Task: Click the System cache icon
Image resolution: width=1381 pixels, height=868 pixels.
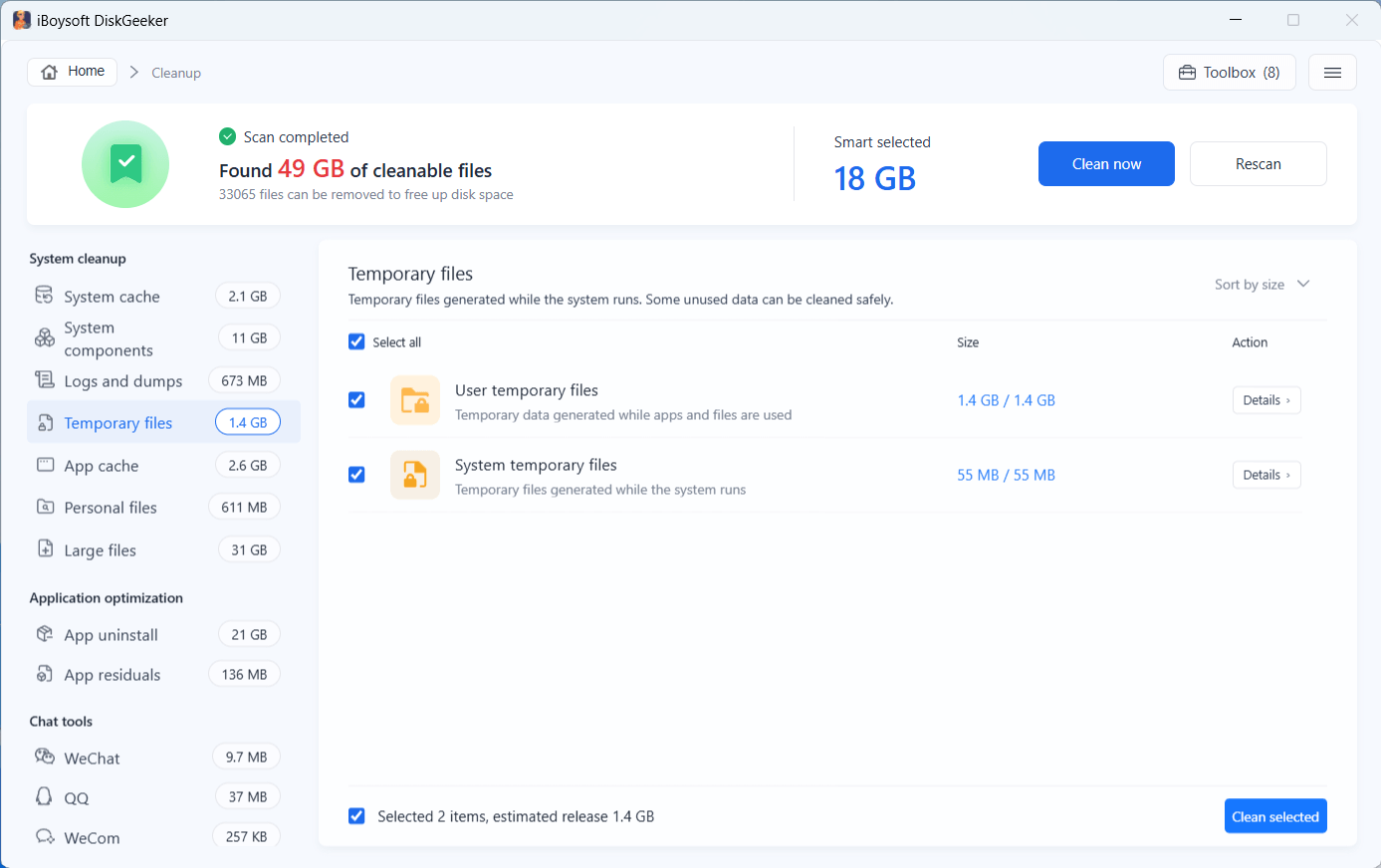Action: [x=45, y=296]
